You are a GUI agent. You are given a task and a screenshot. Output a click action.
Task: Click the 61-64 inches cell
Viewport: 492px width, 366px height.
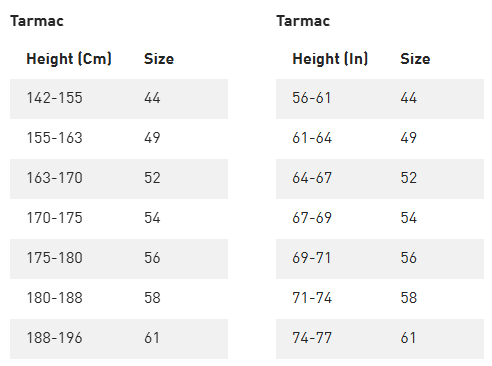312,138
